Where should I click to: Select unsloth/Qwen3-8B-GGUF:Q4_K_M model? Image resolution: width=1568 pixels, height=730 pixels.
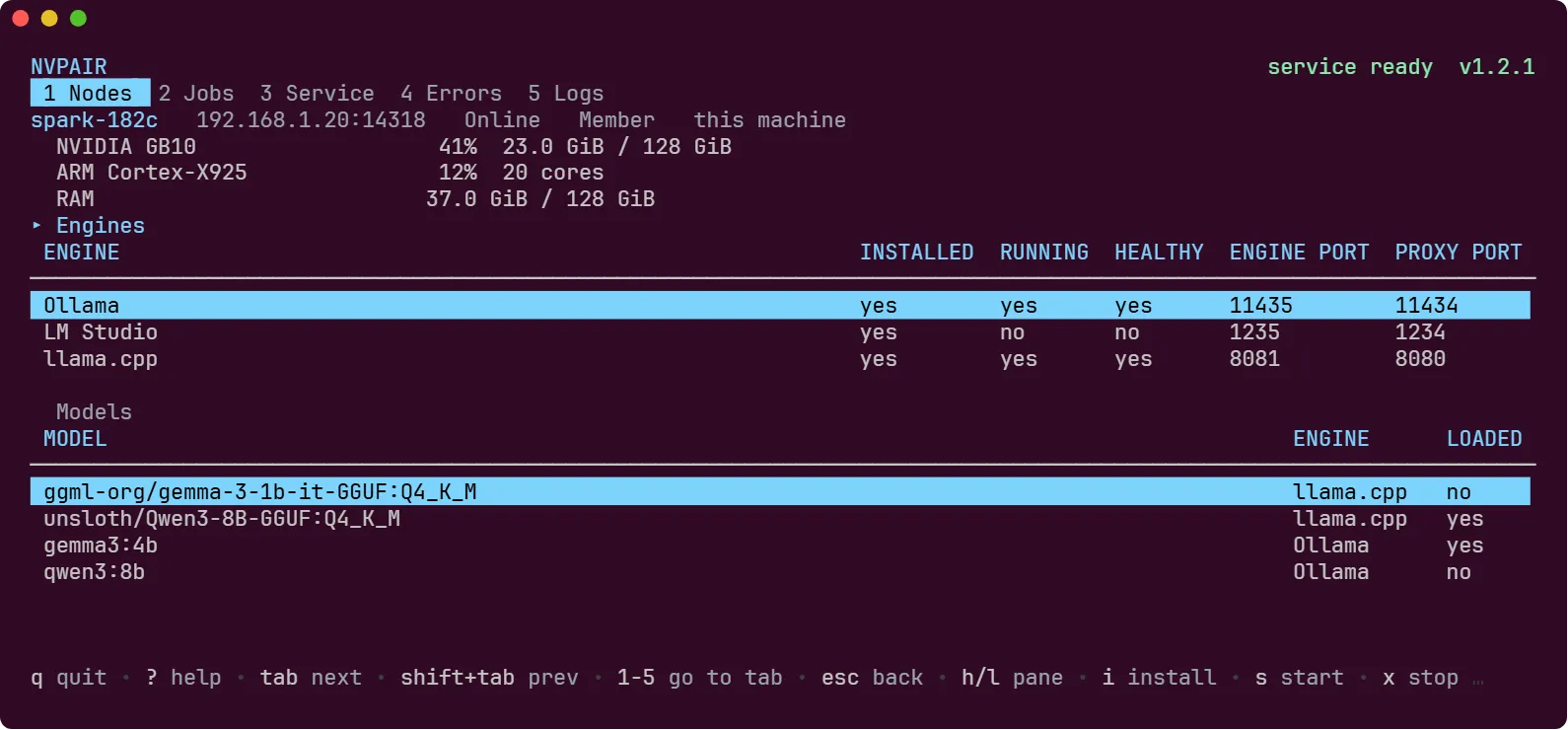click(x=780, y=518)
